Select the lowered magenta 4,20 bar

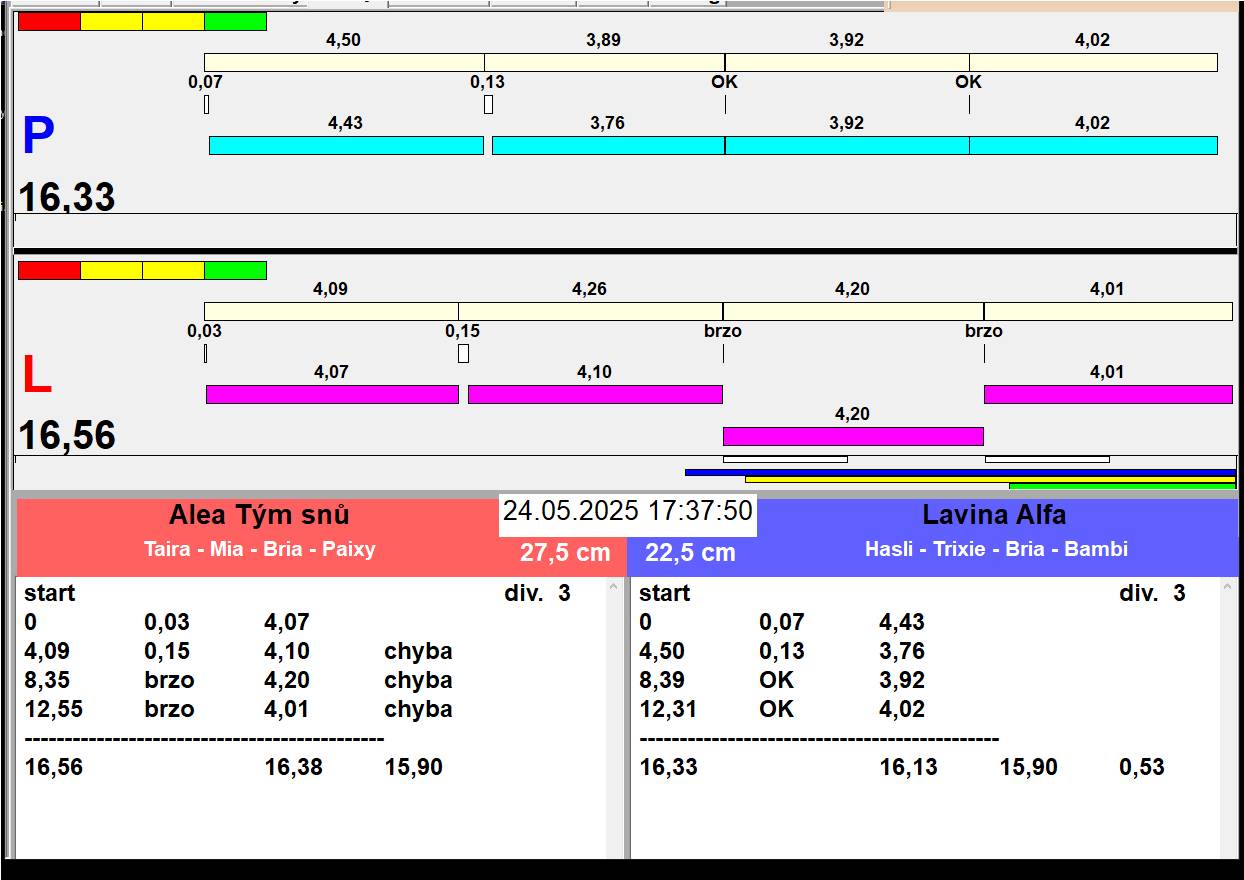point(853,436)
